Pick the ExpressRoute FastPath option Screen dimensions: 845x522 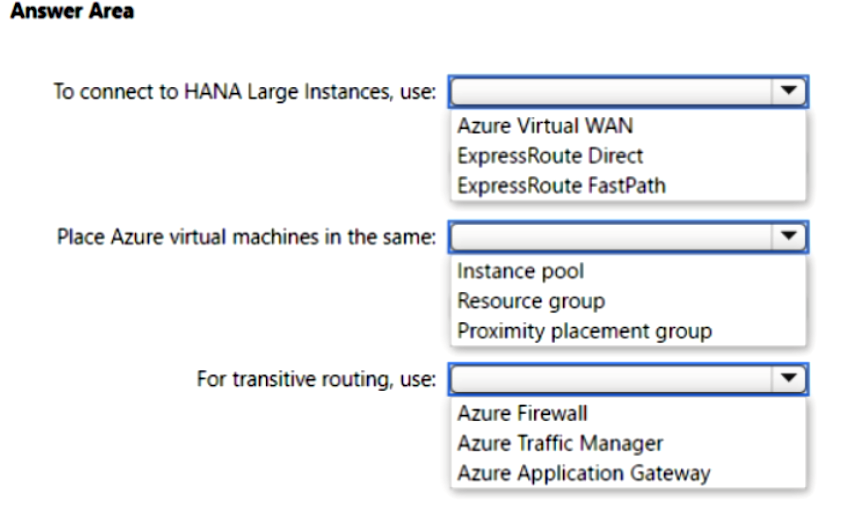tap(561, 186)
